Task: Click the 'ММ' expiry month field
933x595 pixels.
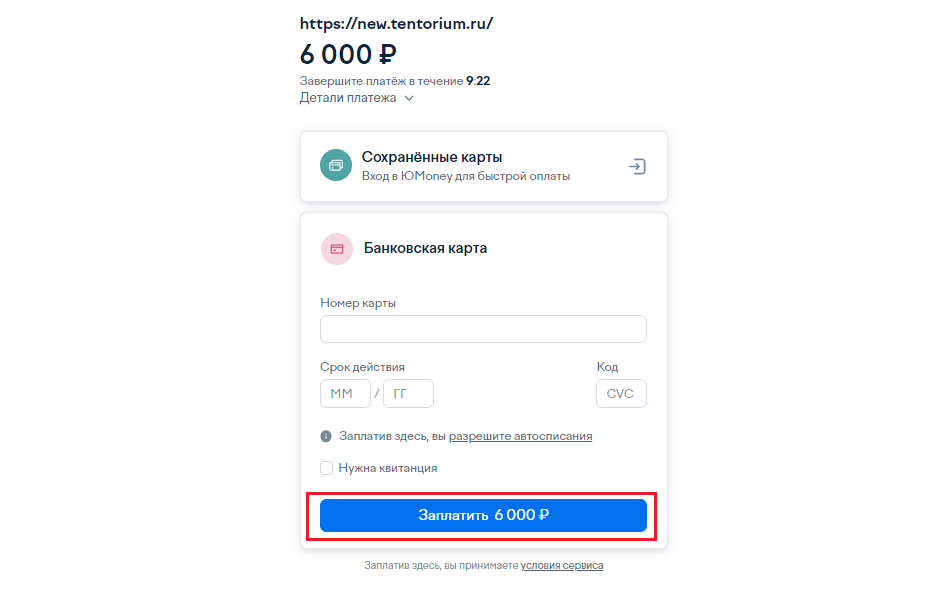Action: coord(345,393)
